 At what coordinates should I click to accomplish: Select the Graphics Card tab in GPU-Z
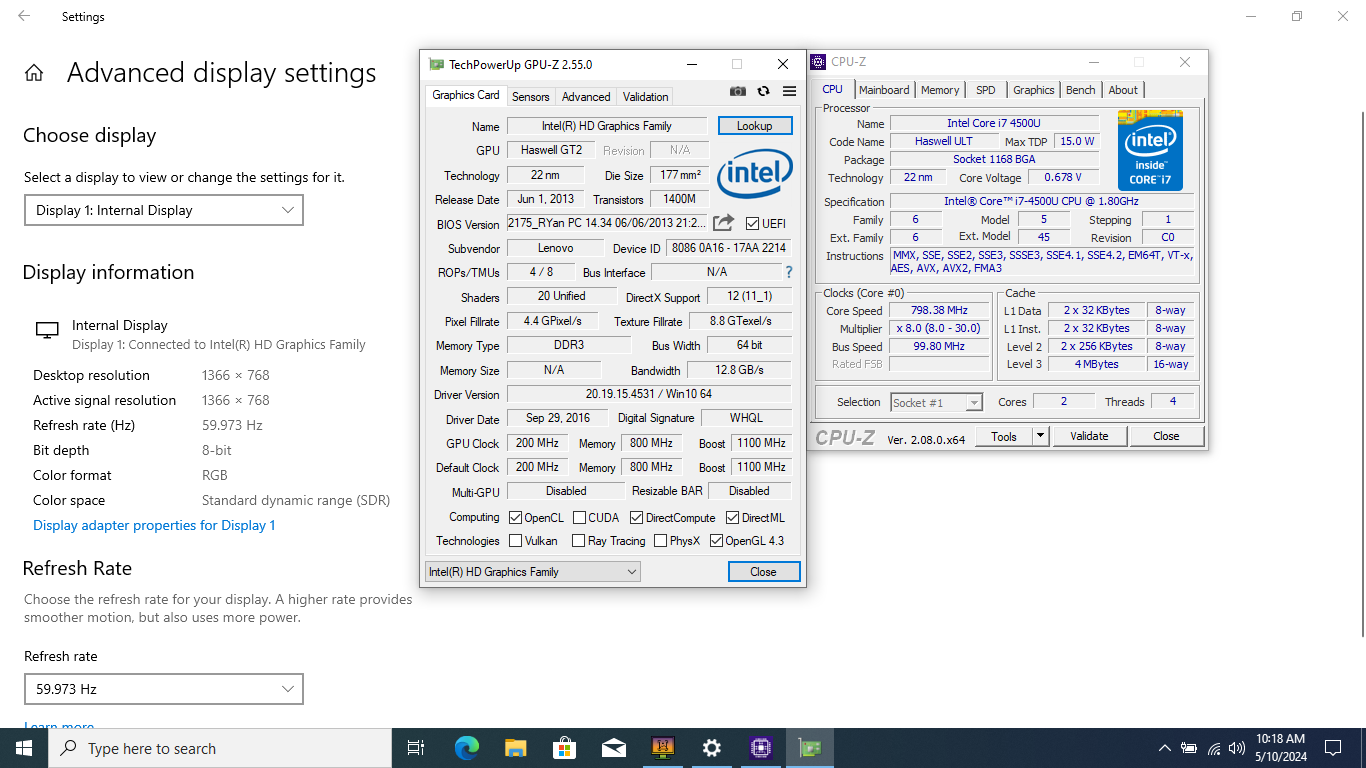(466, 95)
